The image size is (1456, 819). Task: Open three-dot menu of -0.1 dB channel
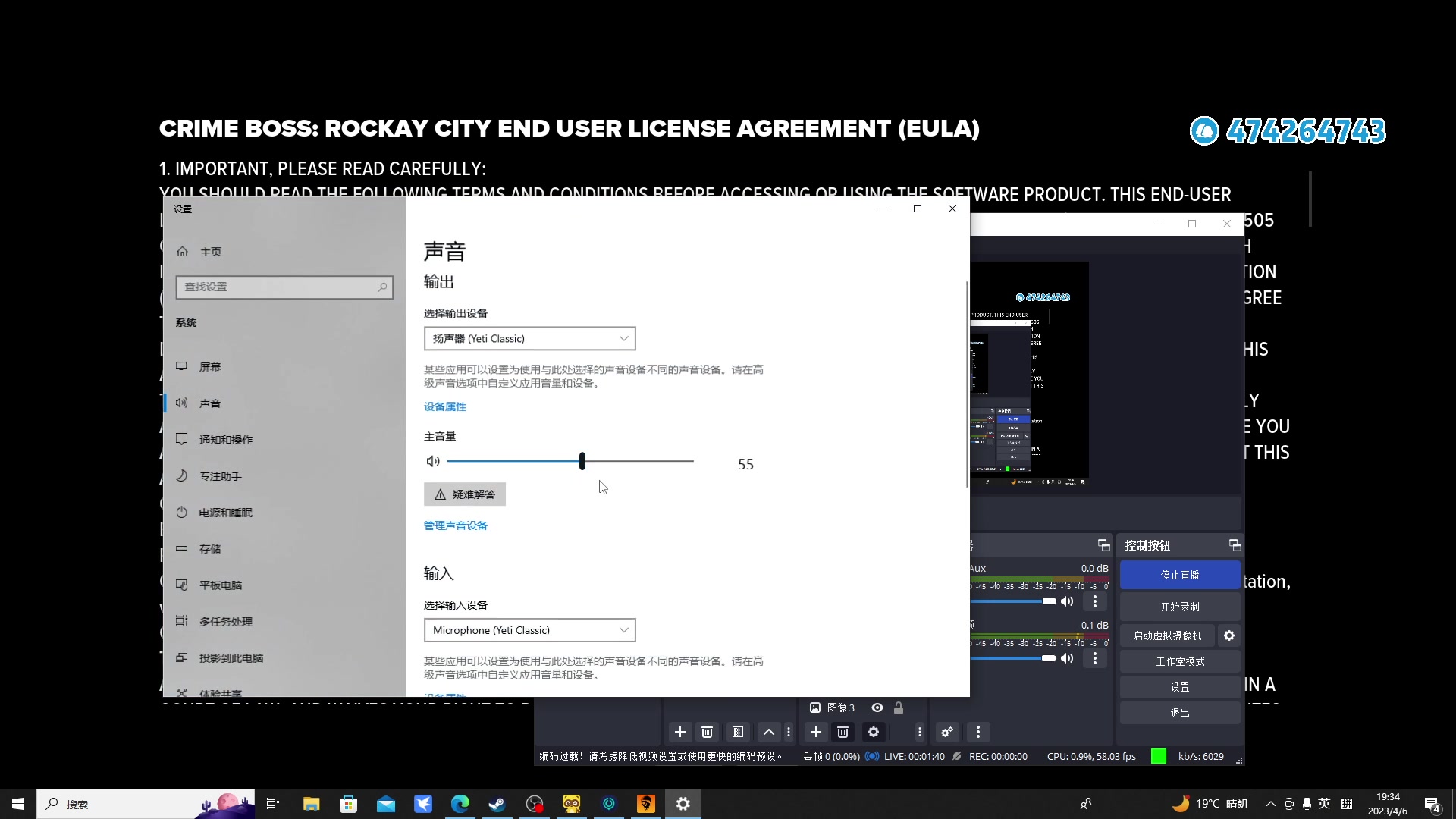1094,658
